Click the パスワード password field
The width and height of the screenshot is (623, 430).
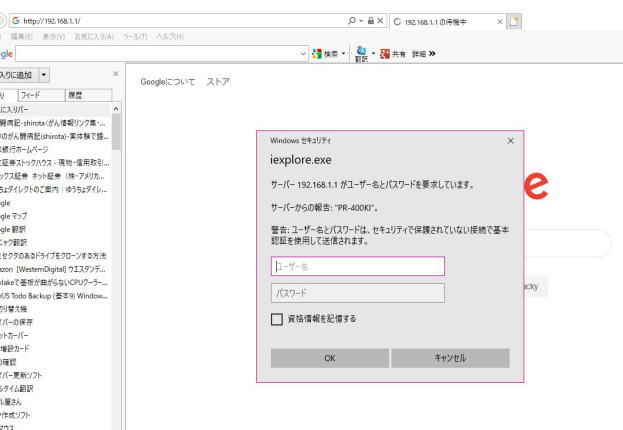(358, 293)
